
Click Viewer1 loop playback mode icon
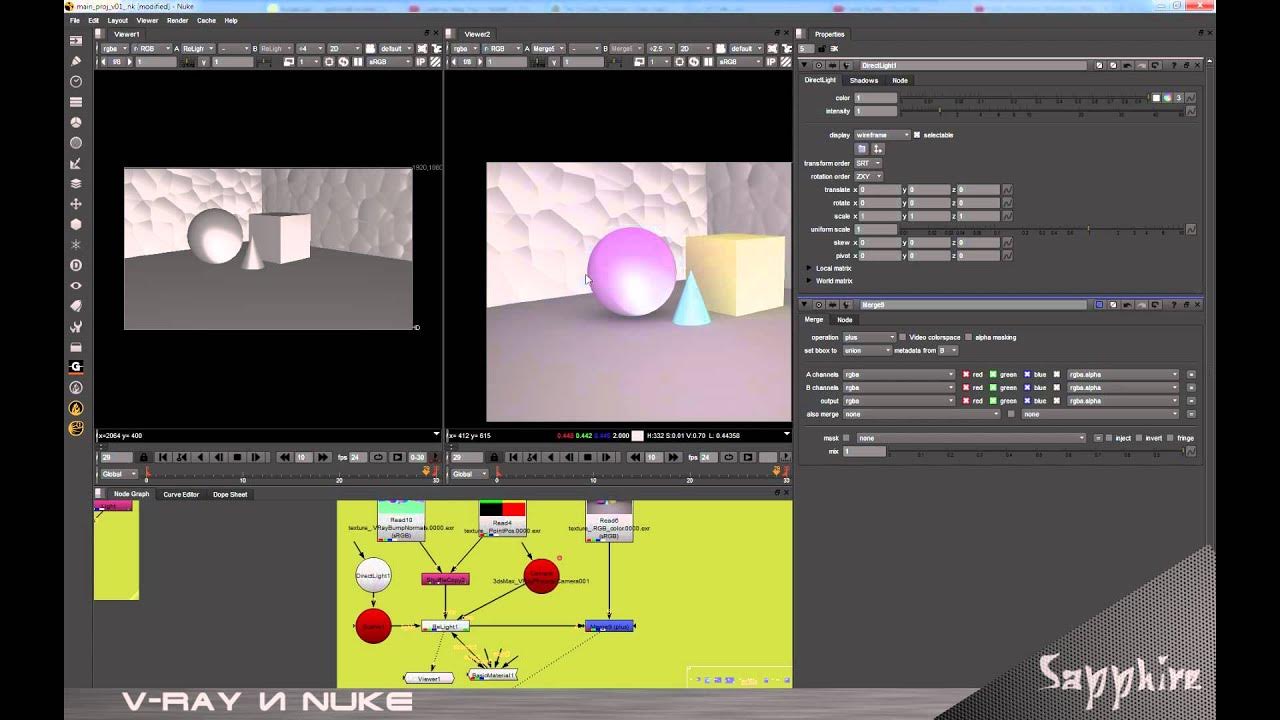(379, 457)
